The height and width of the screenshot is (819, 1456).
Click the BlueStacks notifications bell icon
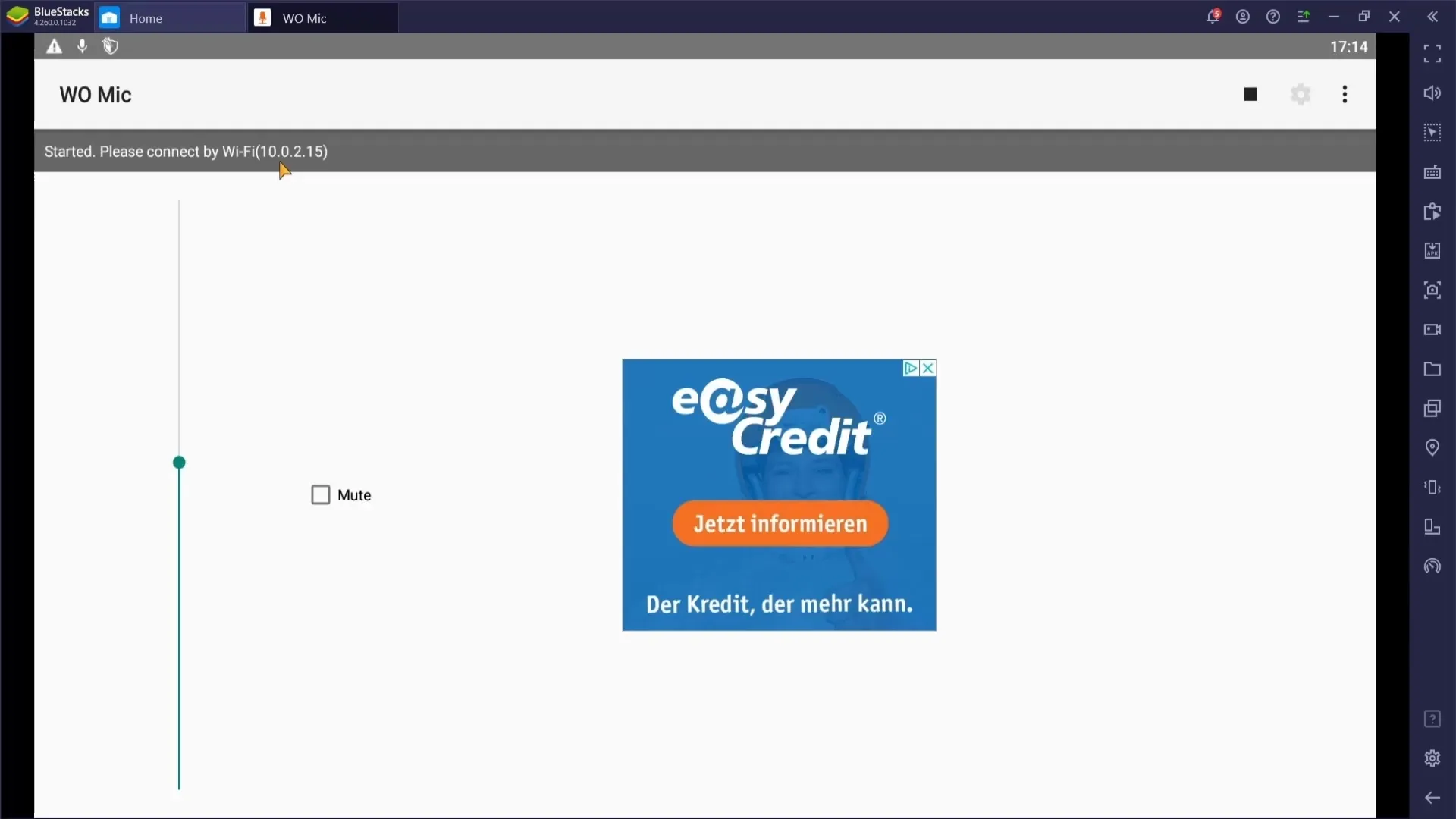click(x=1213, y=16)
